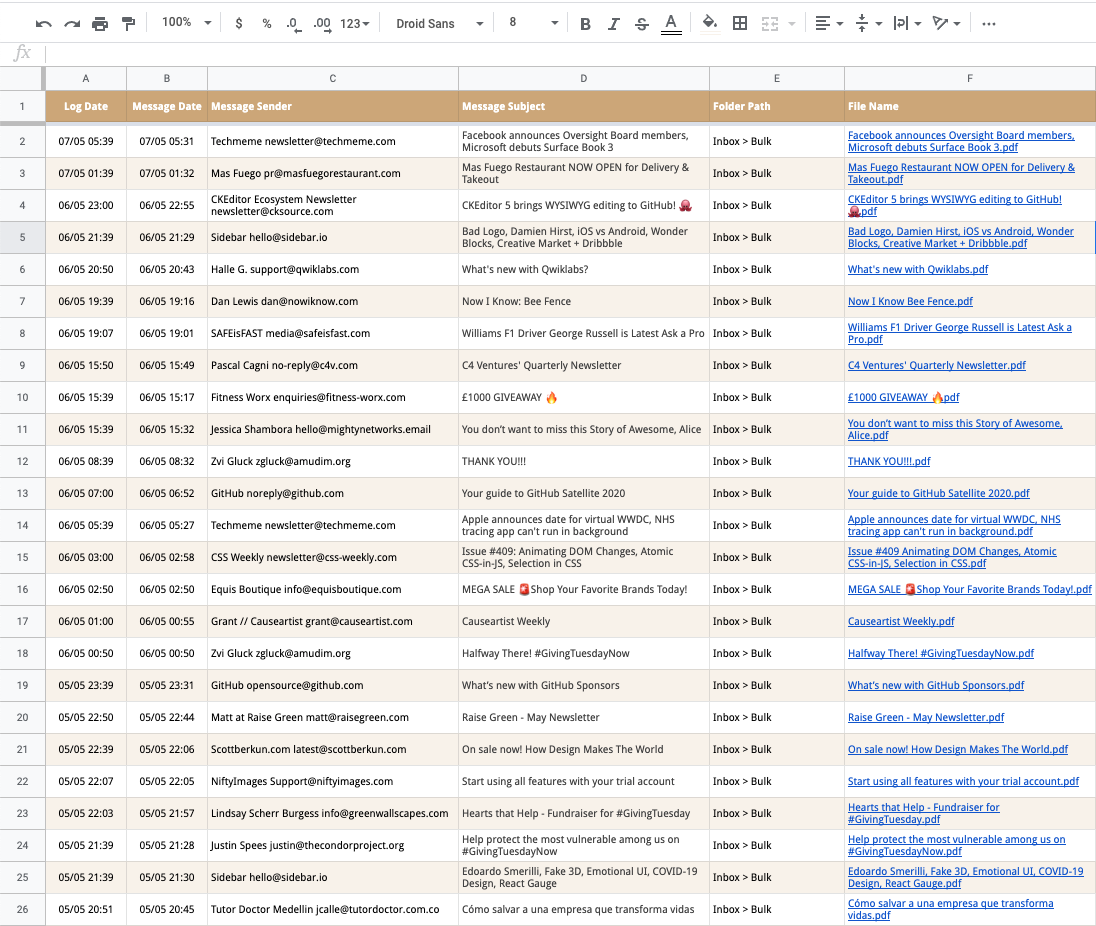Apply strikethrough formatting

point(642,24)
